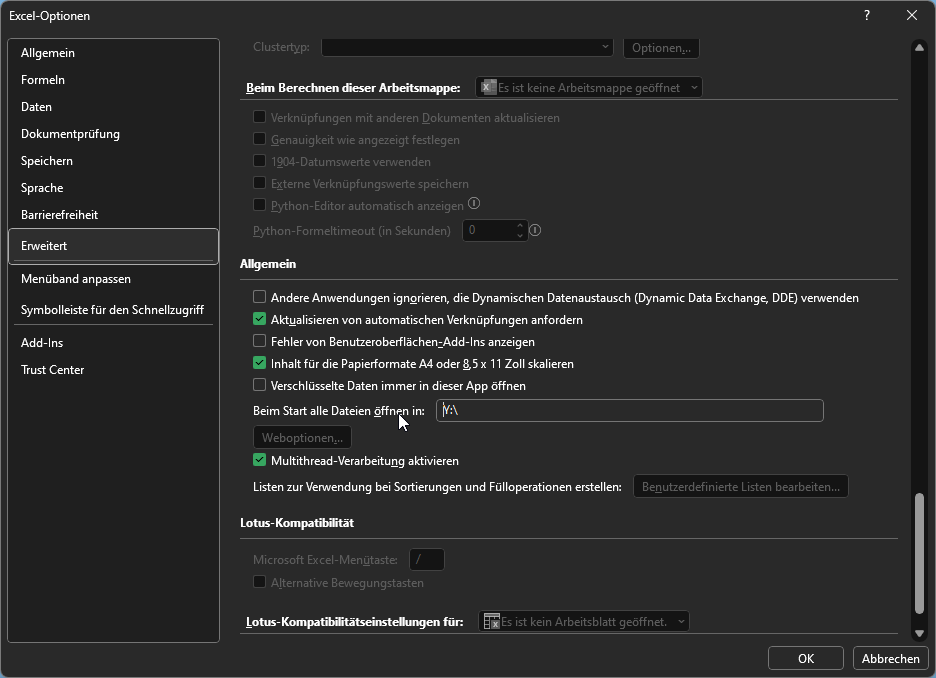Click the info icon beside Python-Editor automatisch anzeigen
936x678 pixels.
click(475, 204)
